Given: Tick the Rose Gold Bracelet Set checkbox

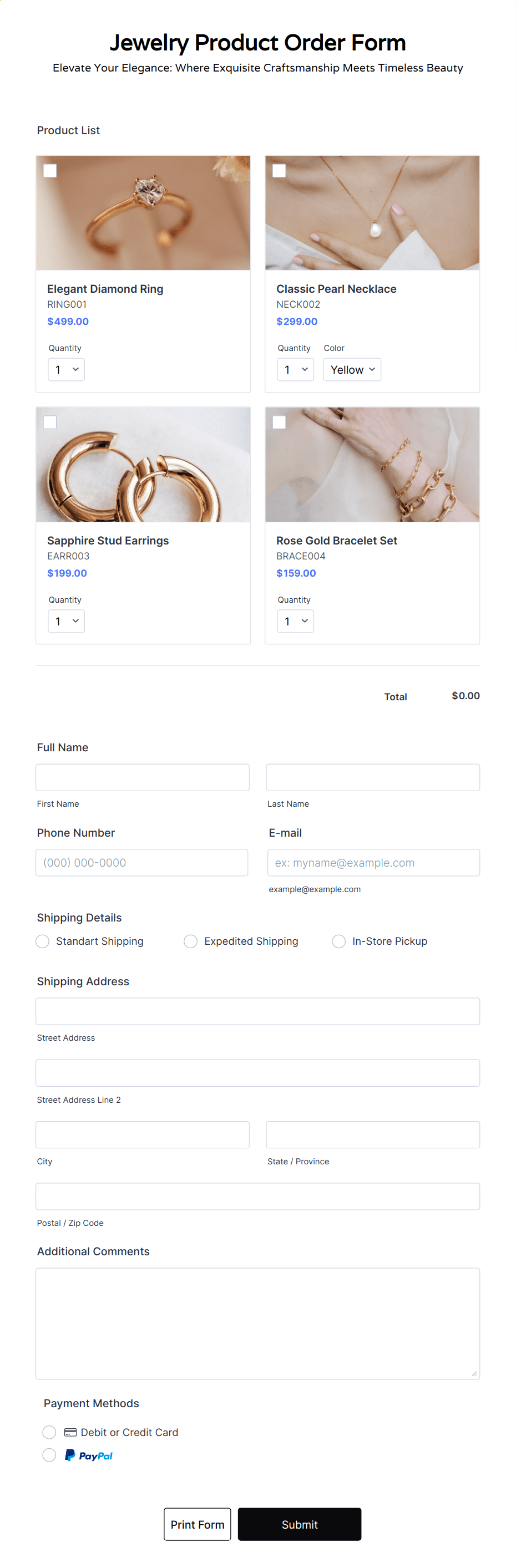Looking at the screenshot, I should [279, 422].
